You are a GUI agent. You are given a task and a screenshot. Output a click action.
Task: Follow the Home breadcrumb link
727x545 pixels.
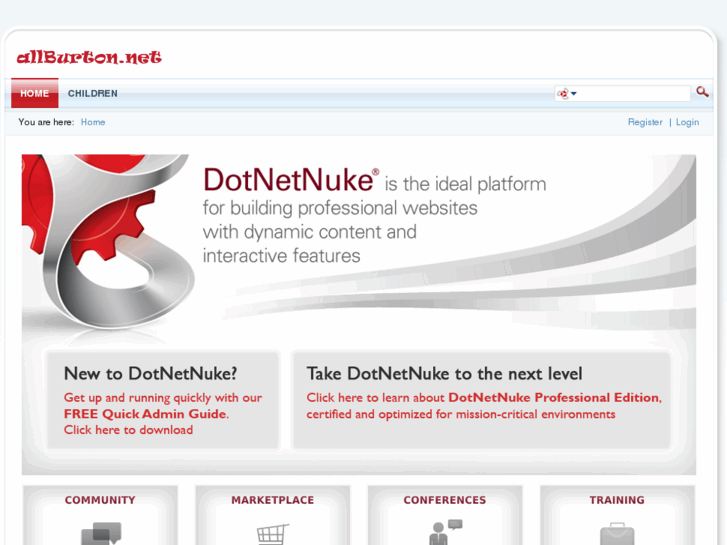(x=93, y=122)
